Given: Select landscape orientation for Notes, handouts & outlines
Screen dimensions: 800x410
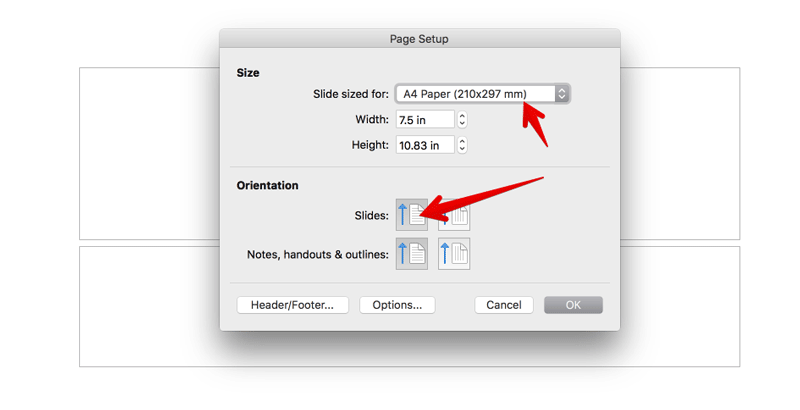Looking at the screenshot, I should [x=454, y=254].
